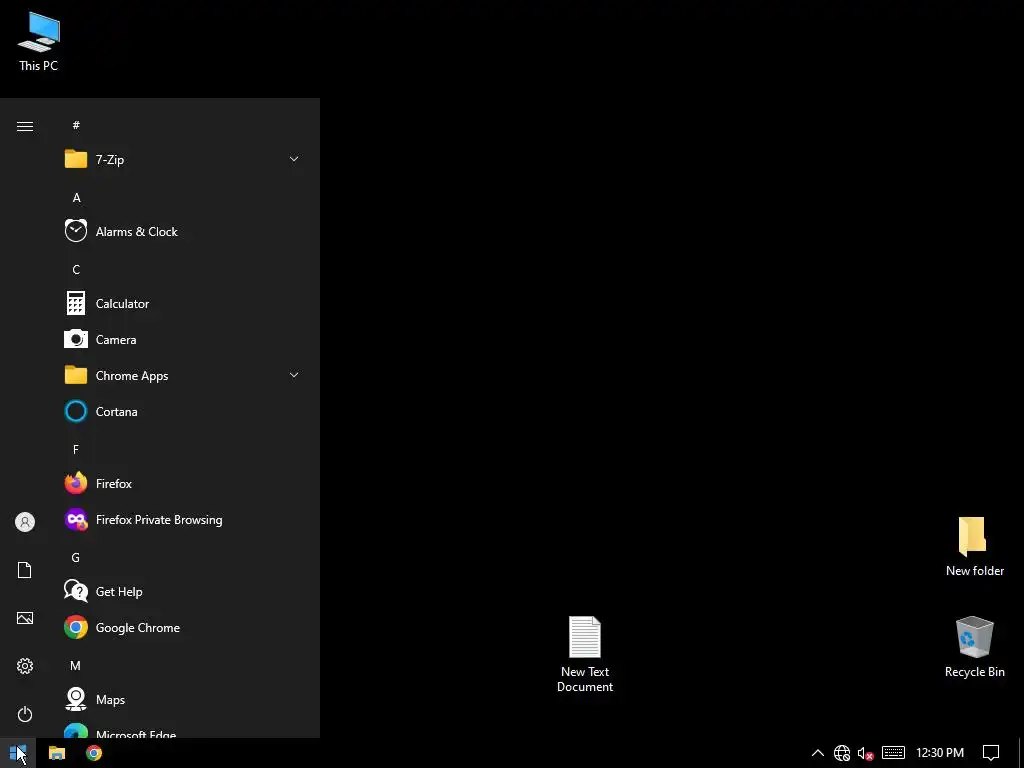Screen dimensions: 1024x768
Task: Open File Explorer from the taskbar
Action: pyautogui.click(x=57, y=753)
